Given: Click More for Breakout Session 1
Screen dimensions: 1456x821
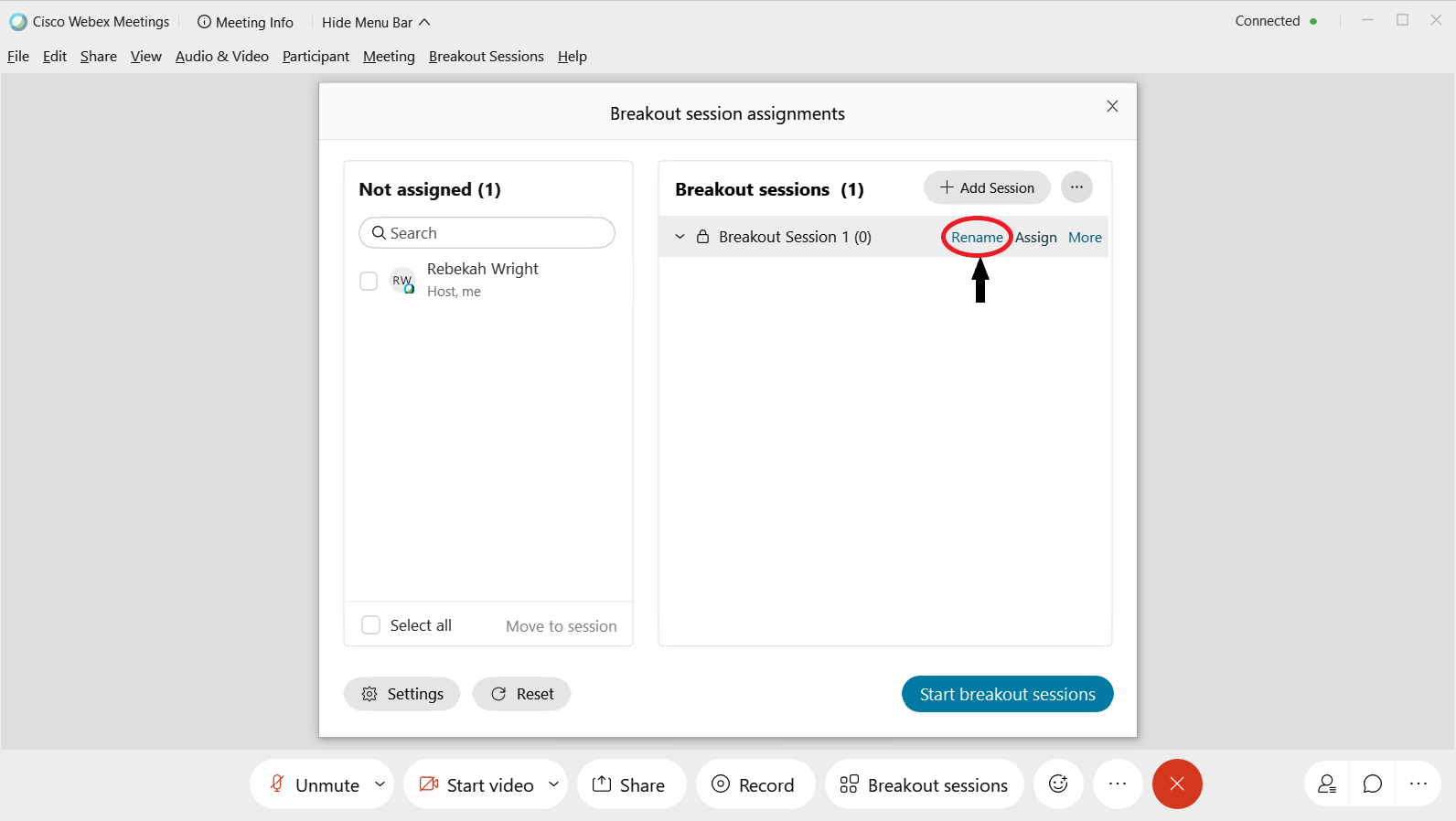Looking at the screenshot, I should 1085,238.
